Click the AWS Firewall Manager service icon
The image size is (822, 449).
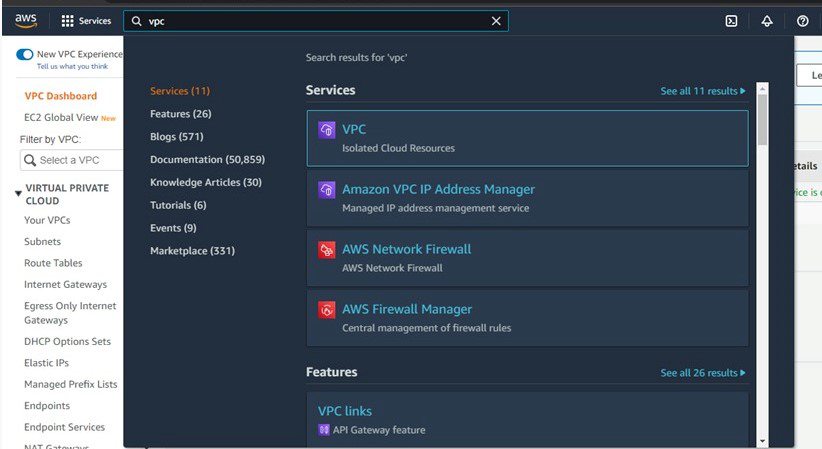pyautogui.click(x=327, y=309)
